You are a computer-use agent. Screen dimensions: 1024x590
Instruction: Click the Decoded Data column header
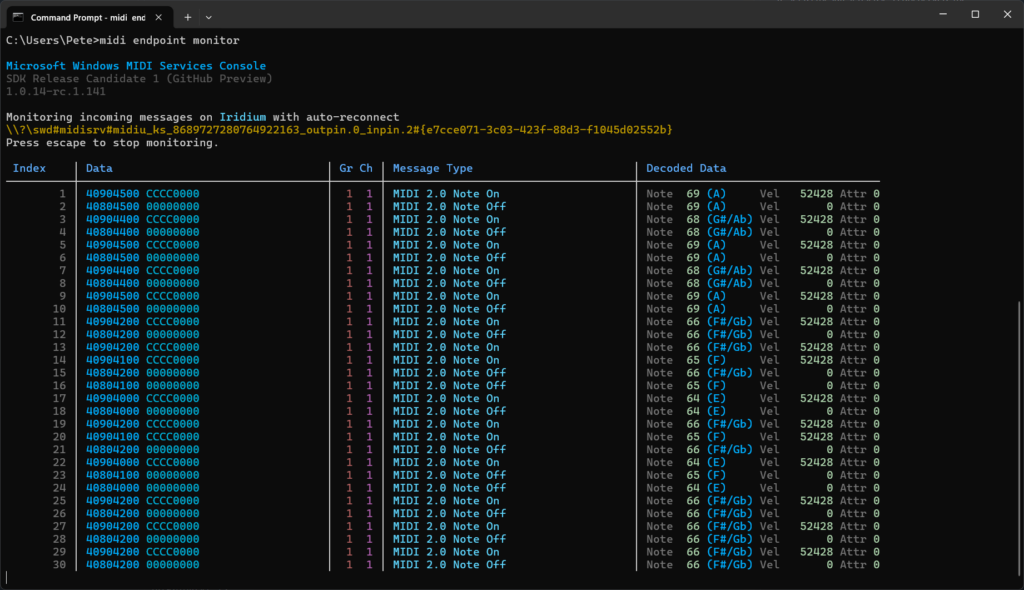pos(686,168)
